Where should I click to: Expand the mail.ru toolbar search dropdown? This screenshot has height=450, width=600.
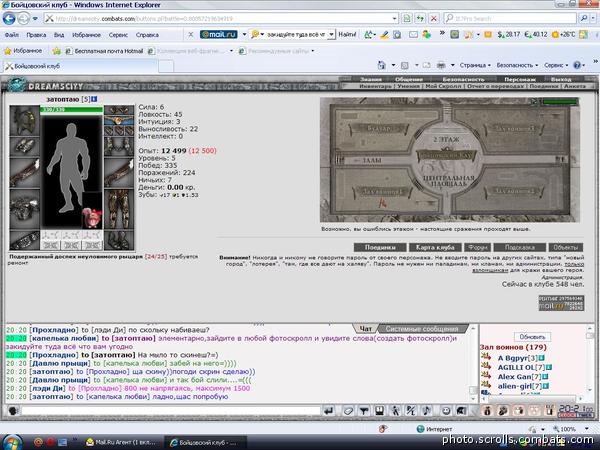pos(331,34)
